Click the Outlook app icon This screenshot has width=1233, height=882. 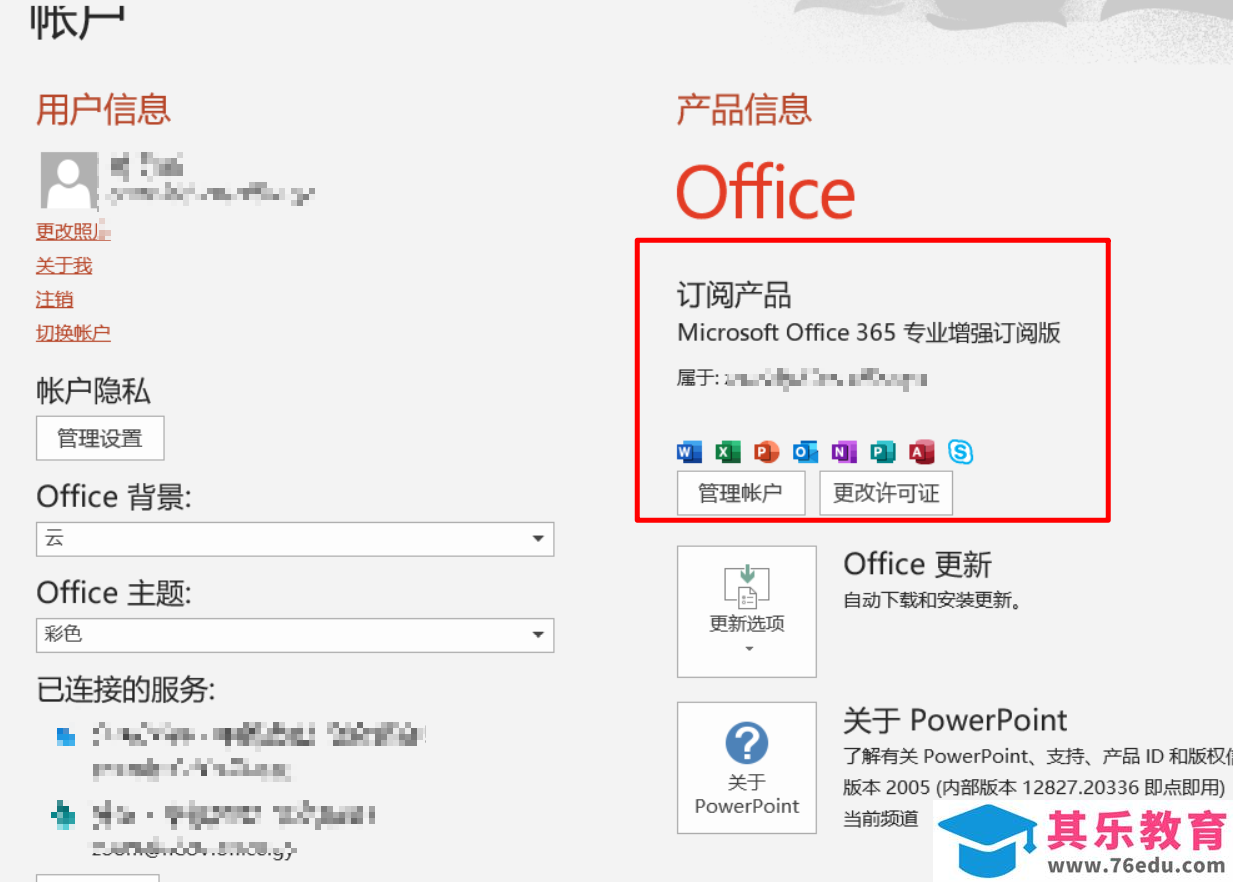point(805,452)
